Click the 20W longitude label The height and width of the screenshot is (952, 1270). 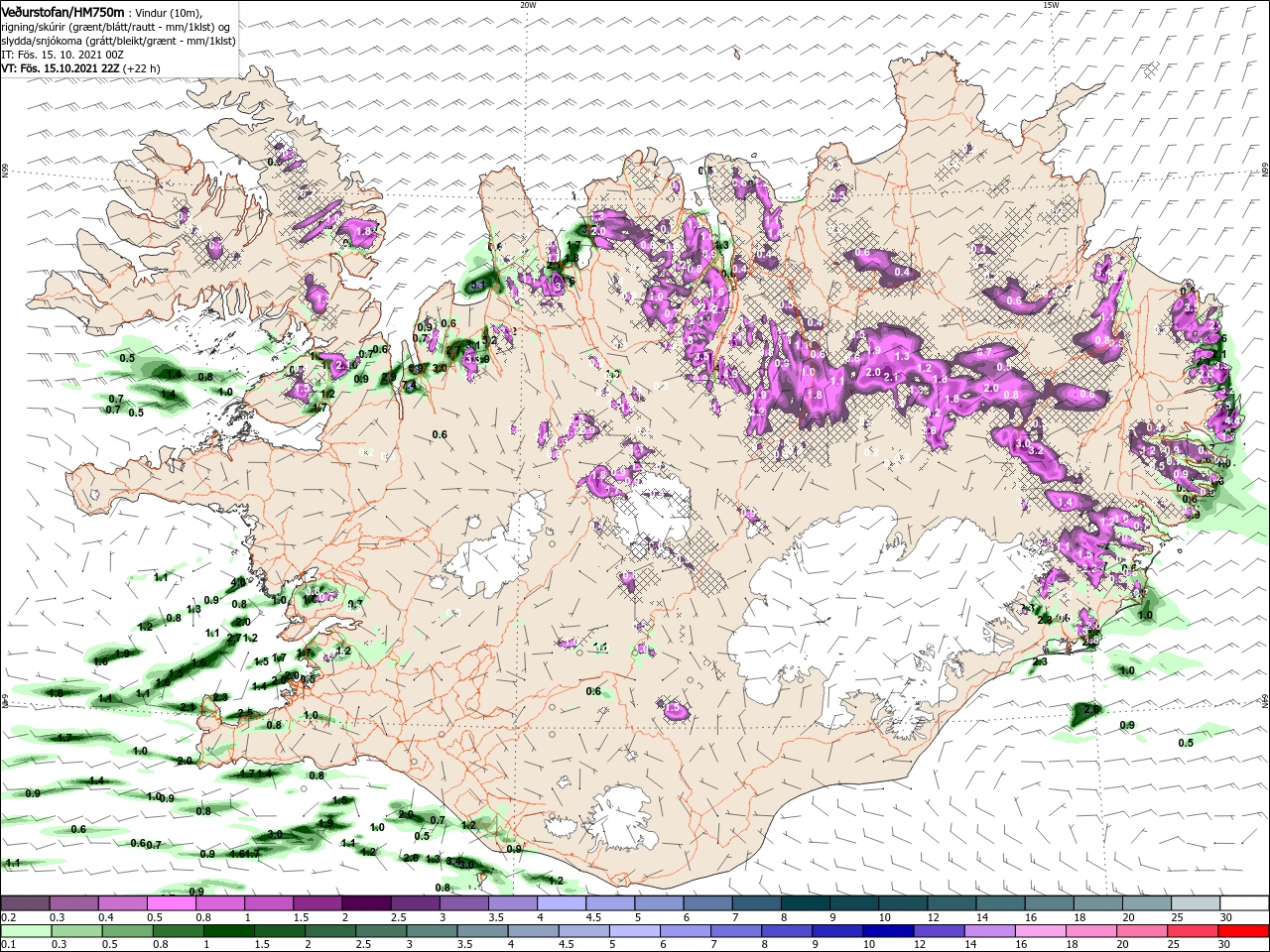click(x=528, y=4)
